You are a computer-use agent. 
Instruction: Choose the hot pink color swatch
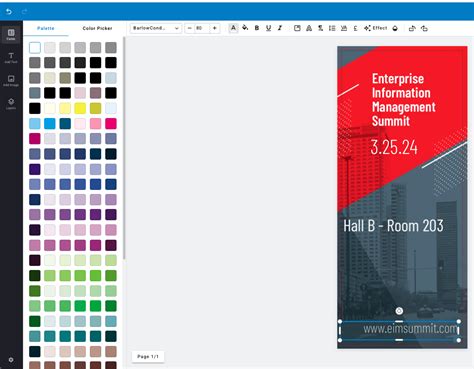click(x=111, y=124)
